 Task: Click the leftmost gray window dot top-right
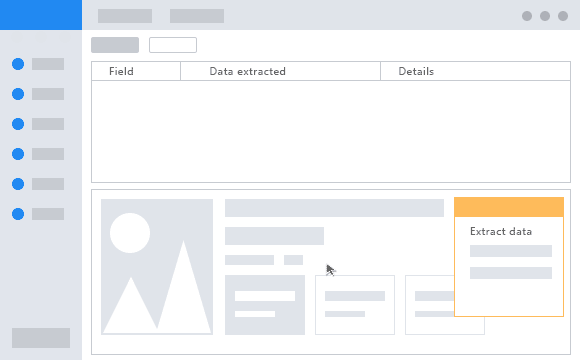[527, 16]
